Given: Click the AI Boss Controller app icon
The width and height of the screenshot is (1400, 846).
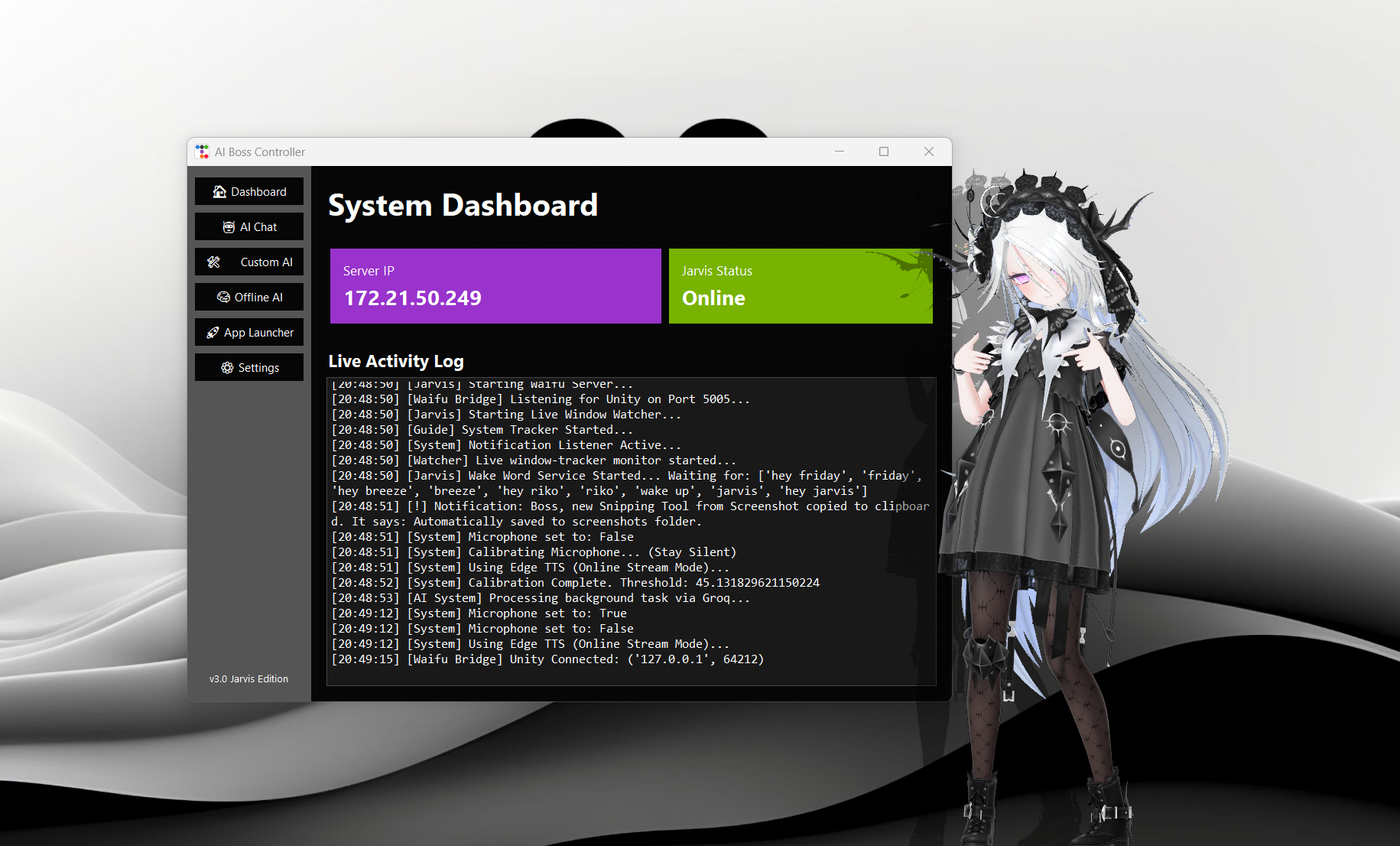Looking at the screenshot, I should (x=202, y=152).
